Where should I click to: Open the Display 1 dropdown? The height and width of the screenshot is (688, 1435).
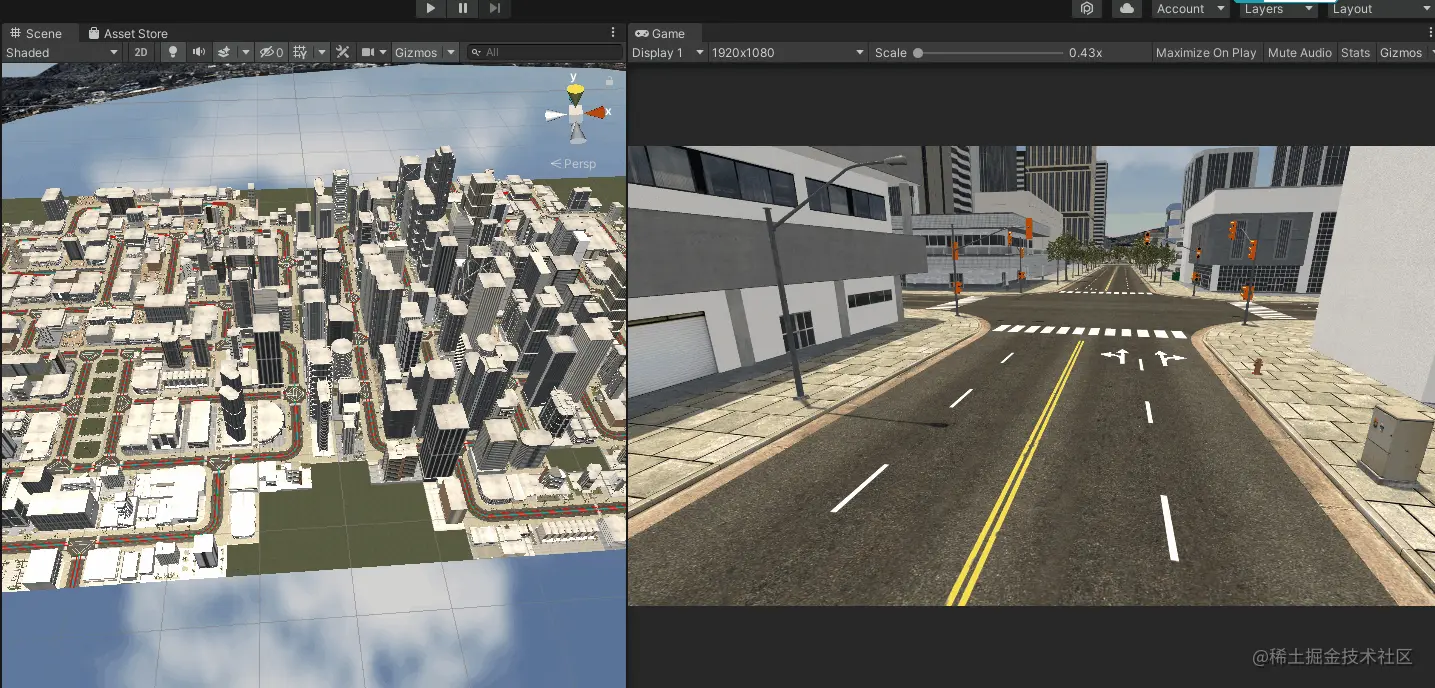(x=667, y=52)
